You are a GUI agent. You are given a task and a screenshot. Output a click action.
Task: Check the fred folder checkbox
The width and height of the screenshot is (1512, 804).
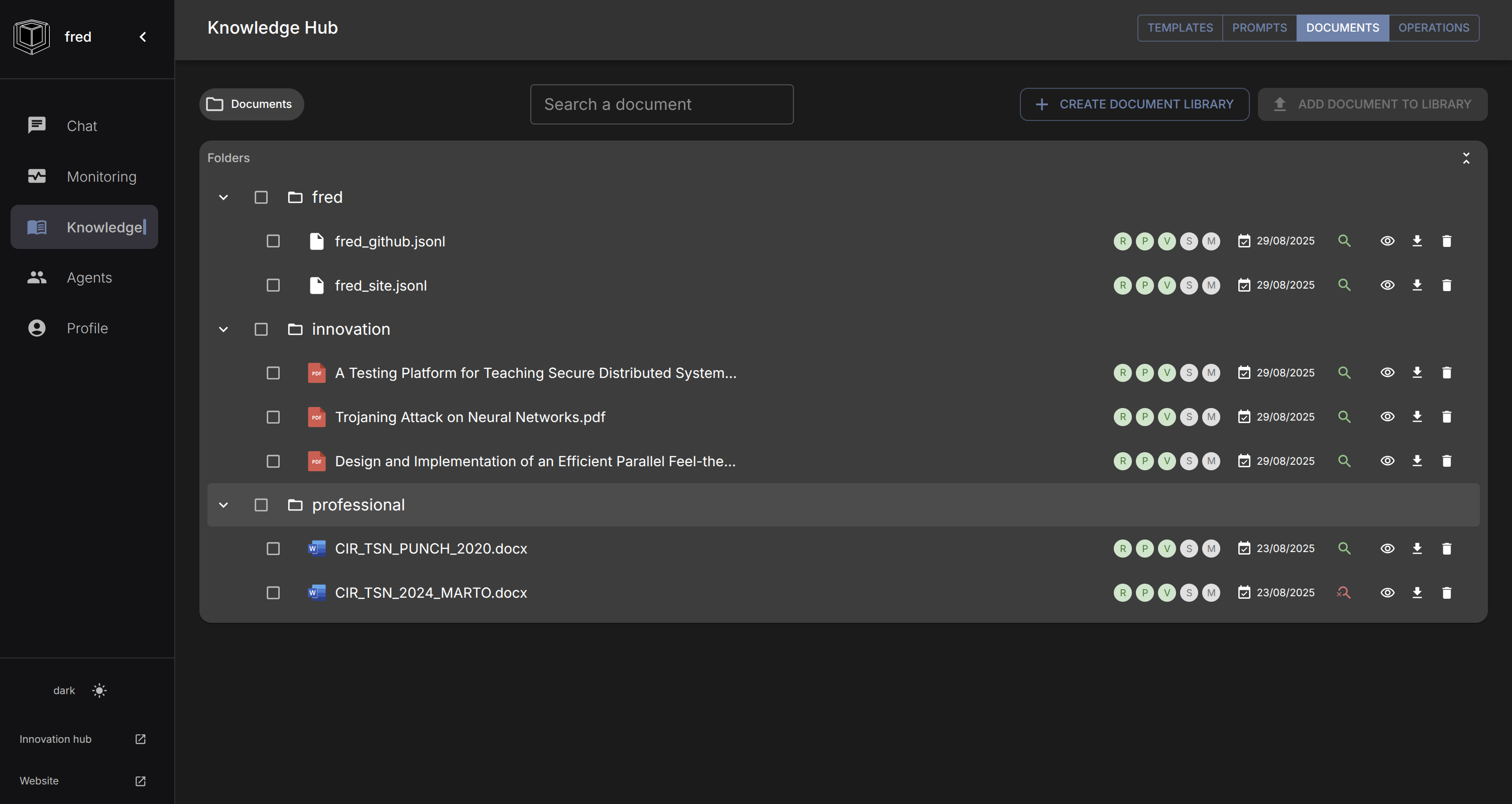coord(261,197)
